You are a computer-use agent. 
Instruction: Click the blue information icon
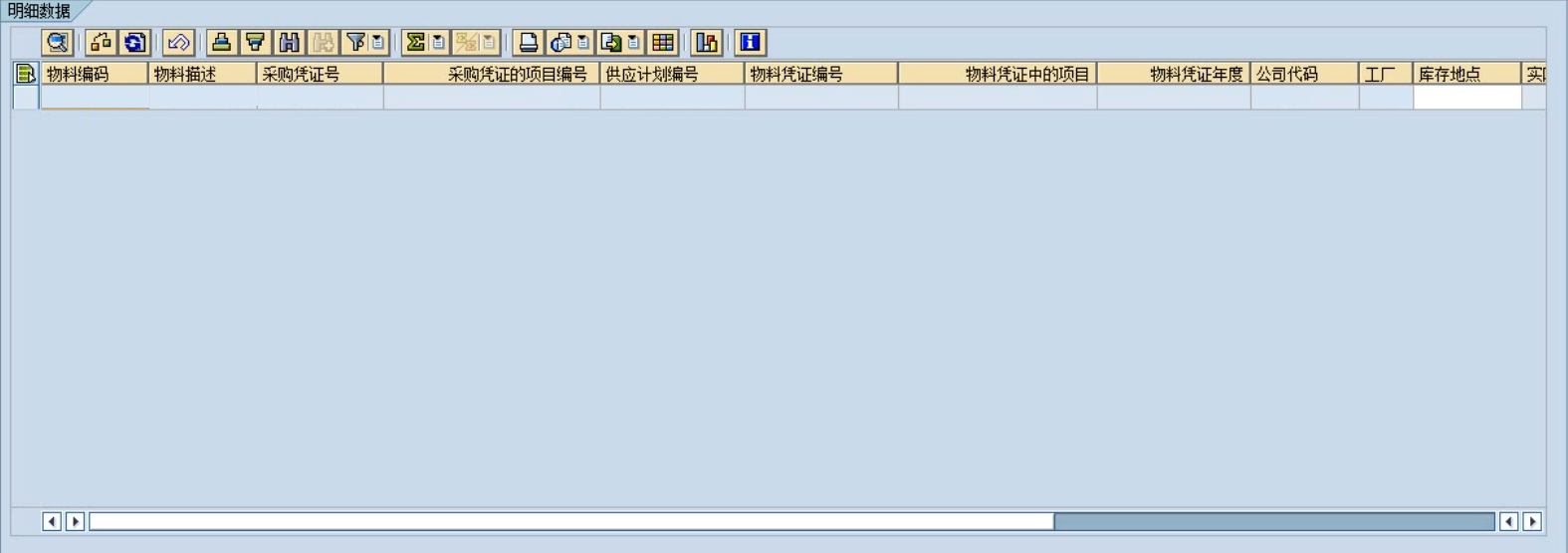(x=750, y=43)
